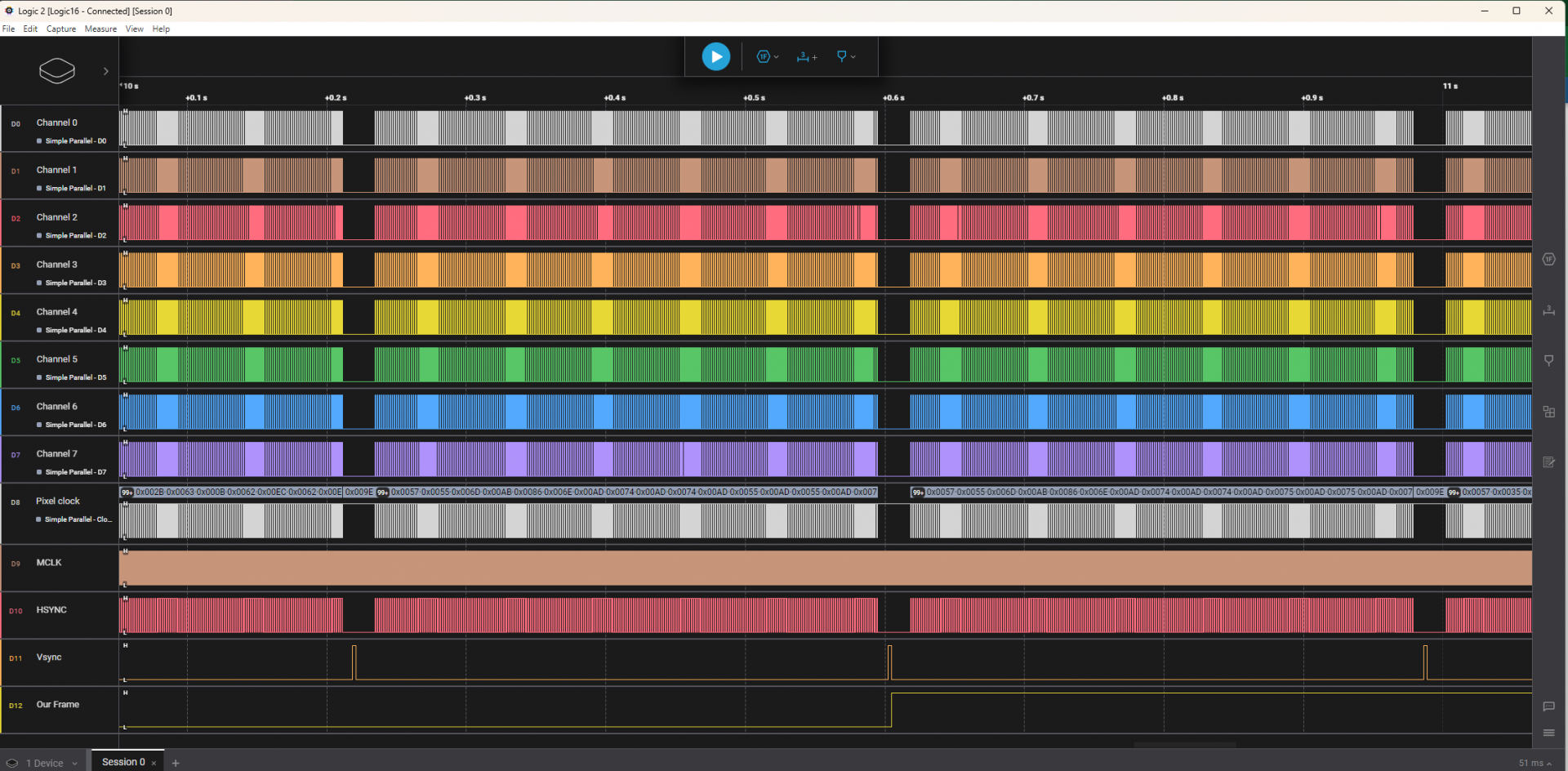Image resolution: width=1568 pixels, height=771 pixels.
Task: Expand the sidebar with the chevron arrow
Action: 106,71
